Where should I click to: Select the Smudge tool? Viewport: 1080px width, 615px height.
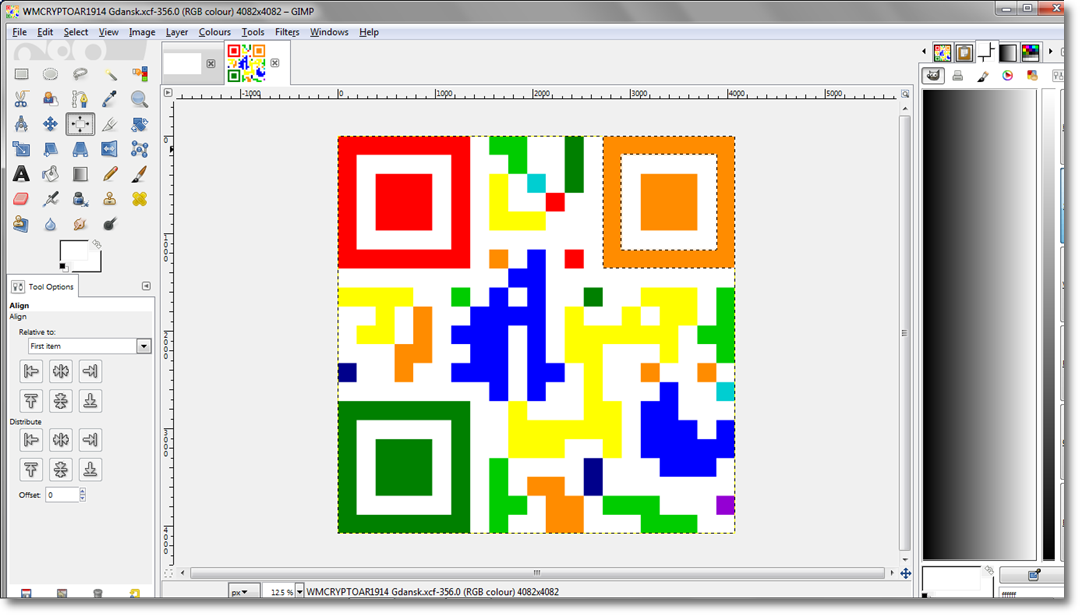coord(80,224)
